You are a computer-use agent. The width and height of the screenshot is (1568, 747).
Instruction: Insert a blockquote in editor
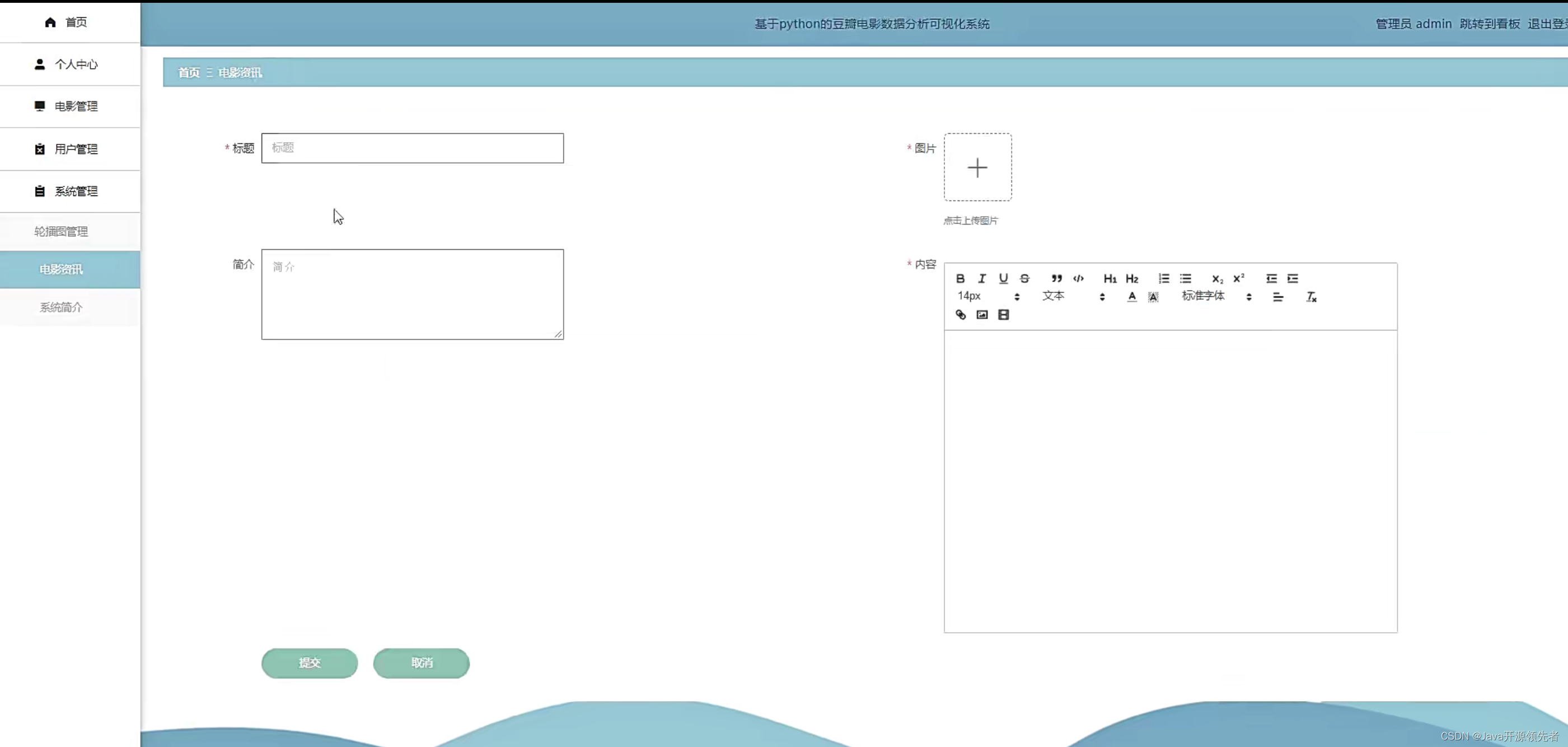pyautogui.click(x=1057, y=278)
